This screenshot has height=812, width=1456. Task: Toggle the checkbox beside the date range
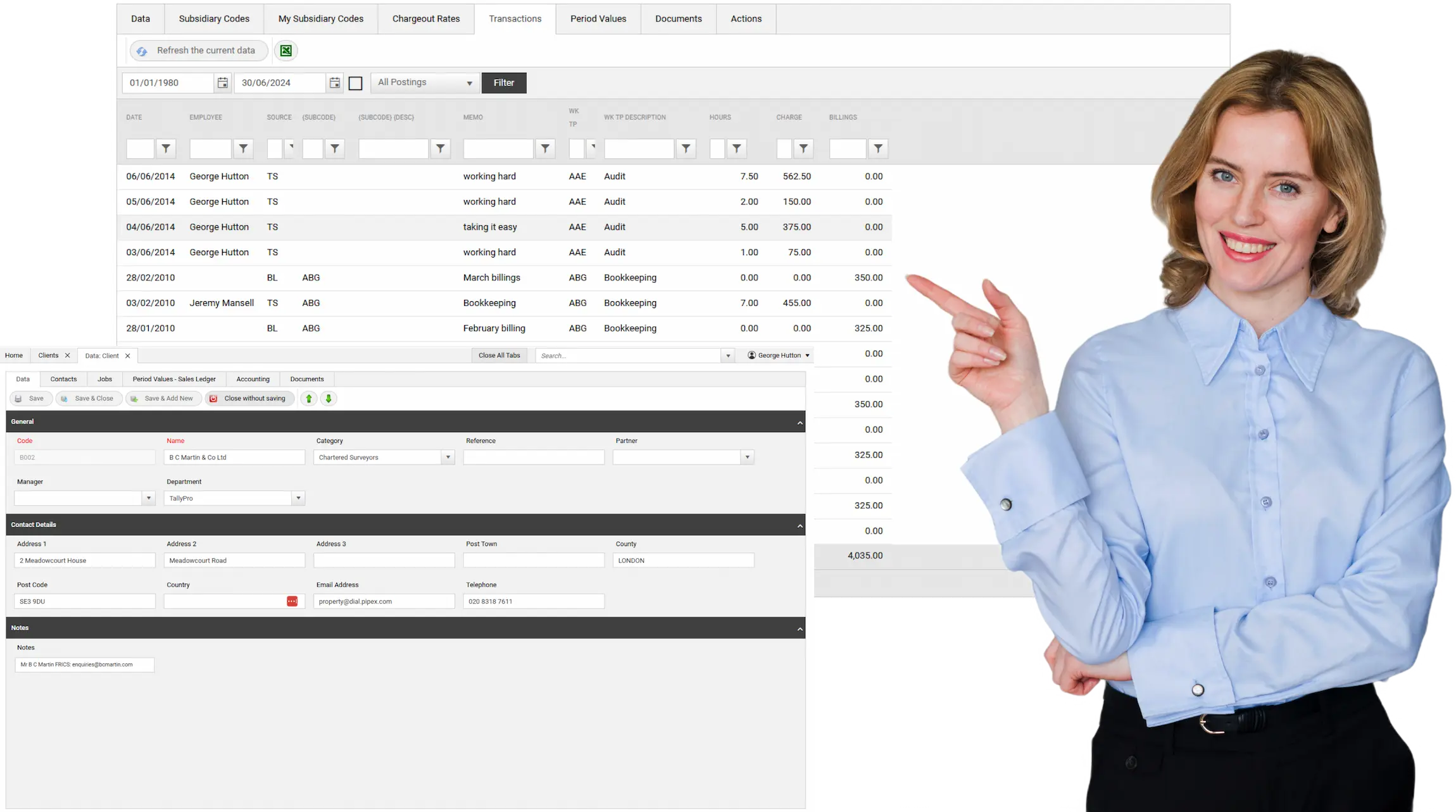pos(356,83)
